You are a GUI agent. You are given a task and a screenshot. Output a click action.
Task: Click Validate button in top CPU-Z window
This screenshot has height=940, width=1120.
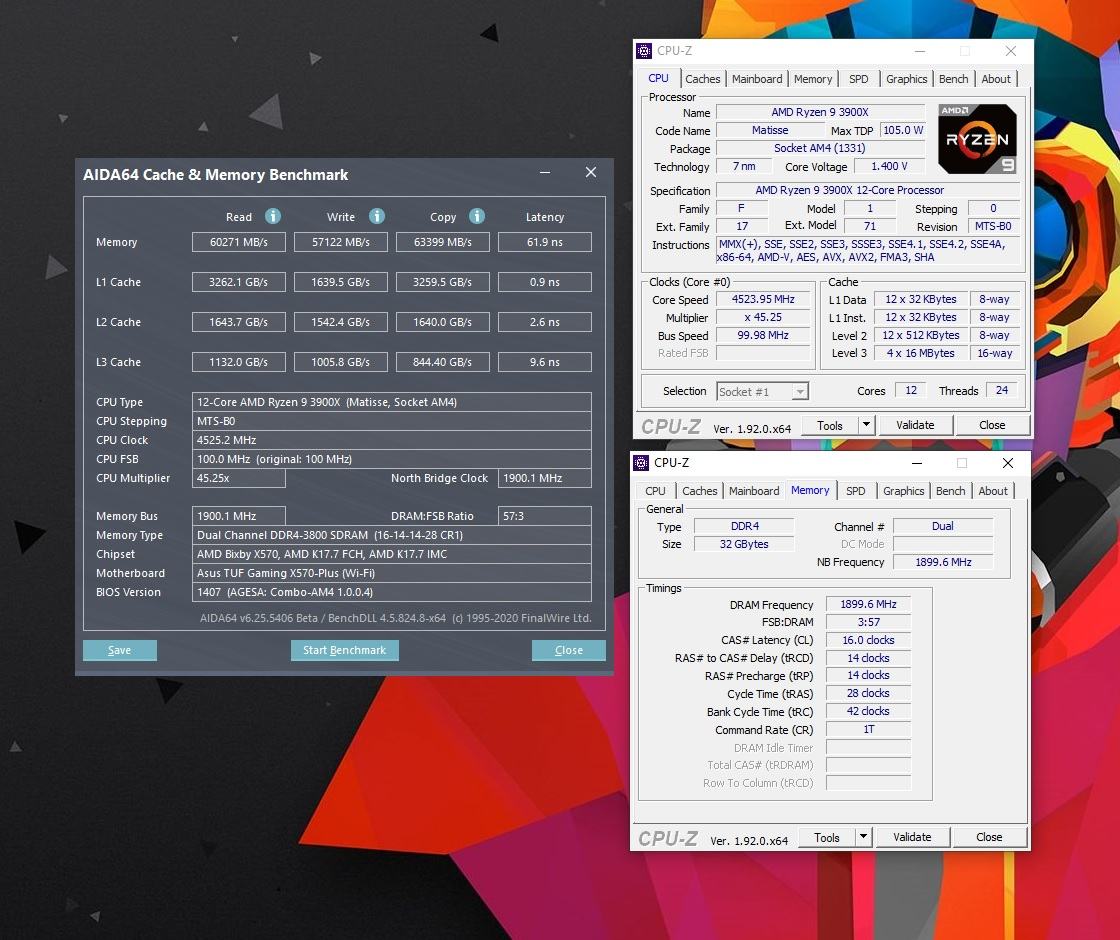(x=915, y=425)
